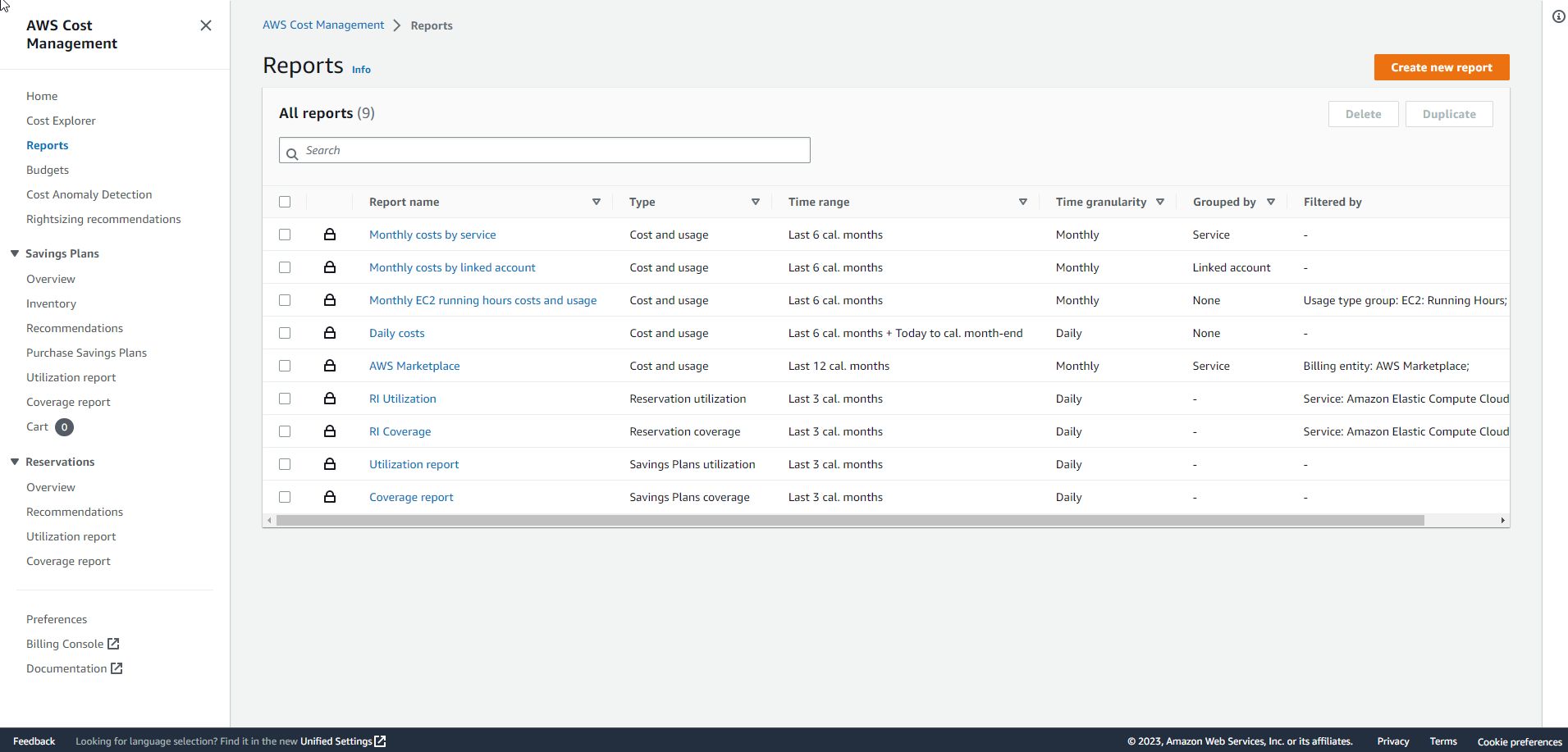This screenshot has height=752, width=1568.
Task: Click Create new report button
Action: pyautogui.click(x=1442, y=67)
